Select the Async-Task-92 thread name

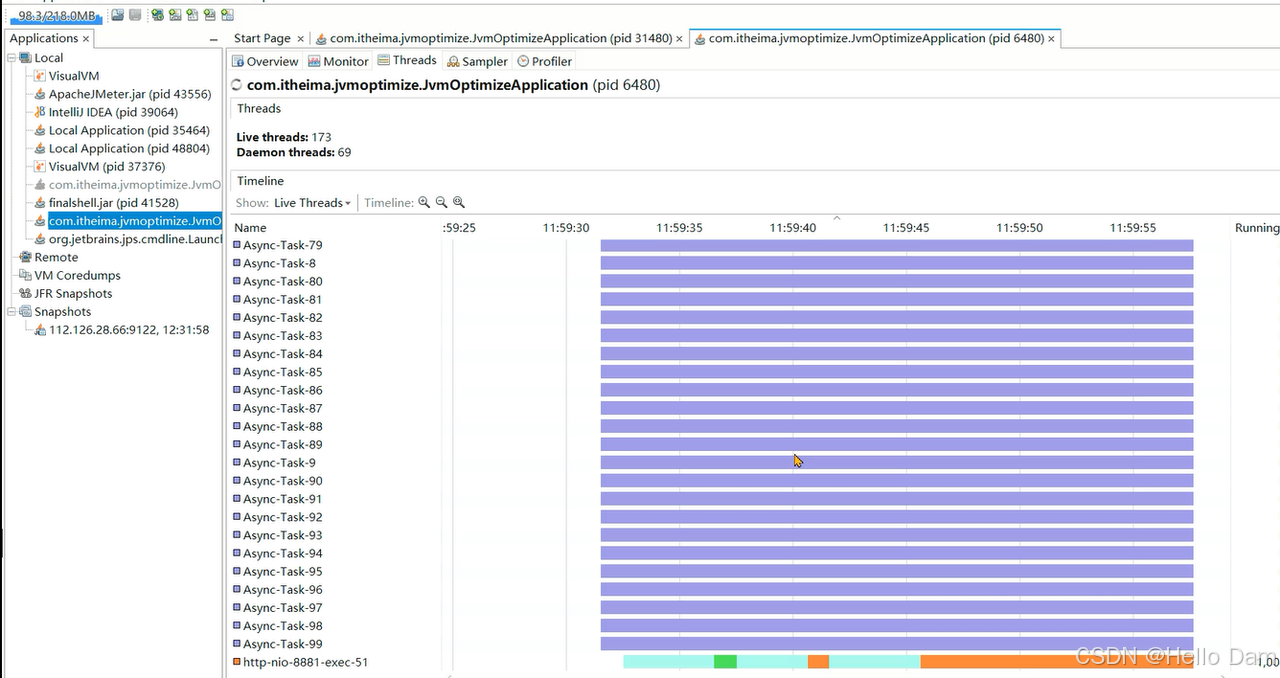(283, 517)
